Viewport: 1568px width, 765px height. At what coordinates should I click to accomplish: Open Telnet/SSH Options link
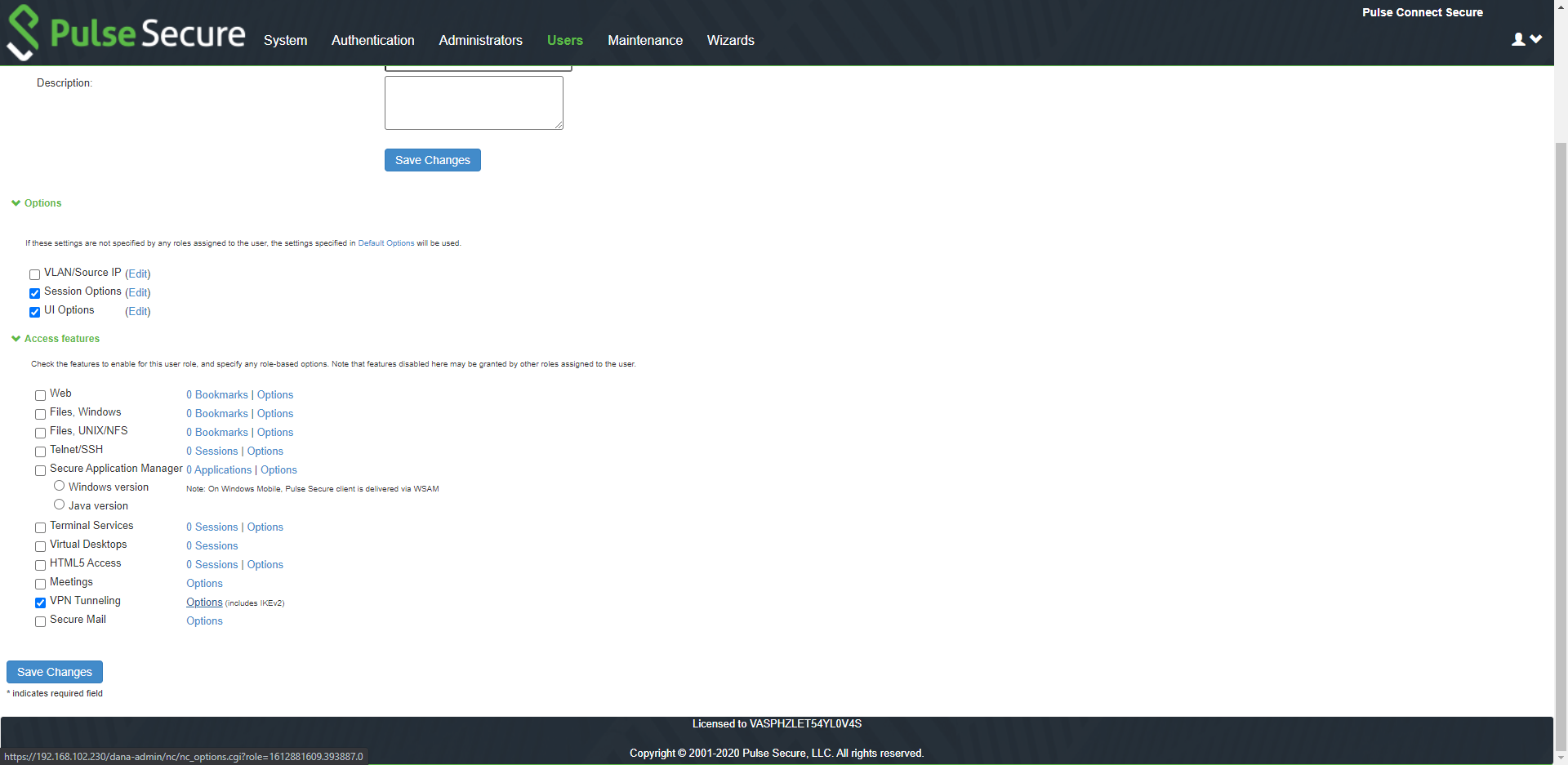265,451
